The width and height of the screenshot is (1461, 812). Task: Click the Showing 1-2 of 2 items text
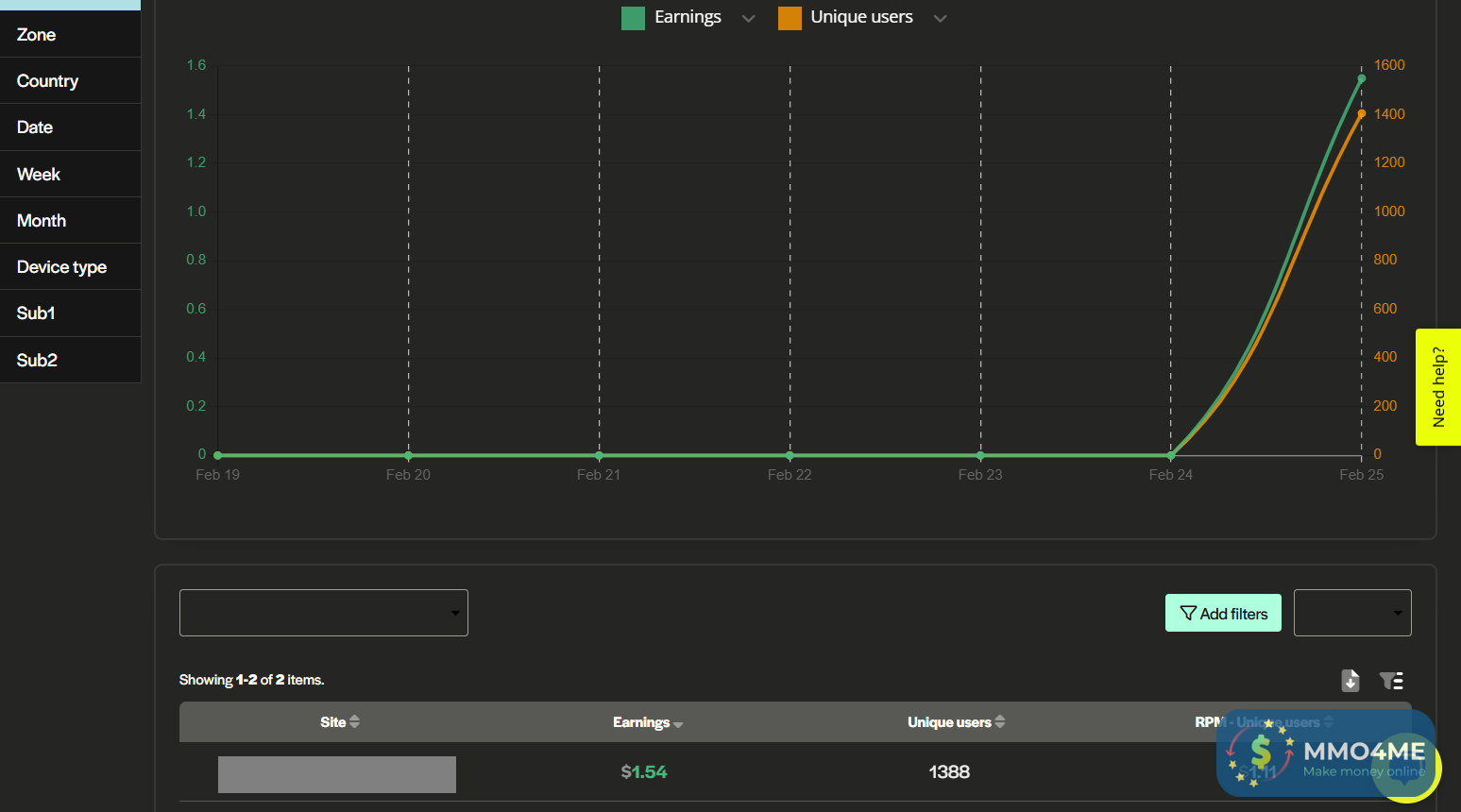pos(251,680)
